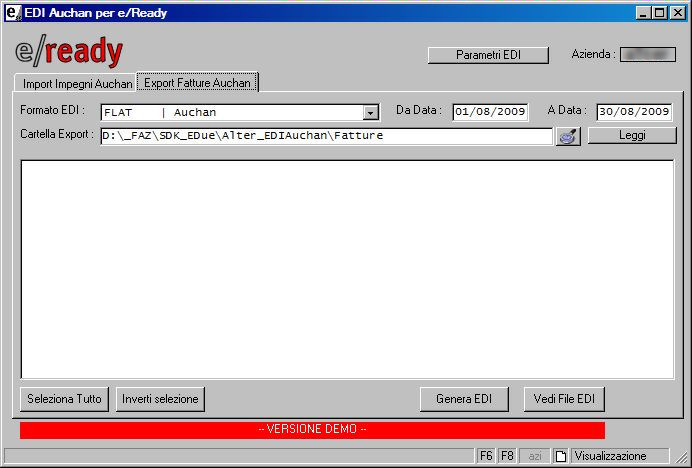Image resolution: width=692 pixels, height=468 pixels.
Task: Select the Export Fatture Auchan tab
Action: click(x=197, y=83)
